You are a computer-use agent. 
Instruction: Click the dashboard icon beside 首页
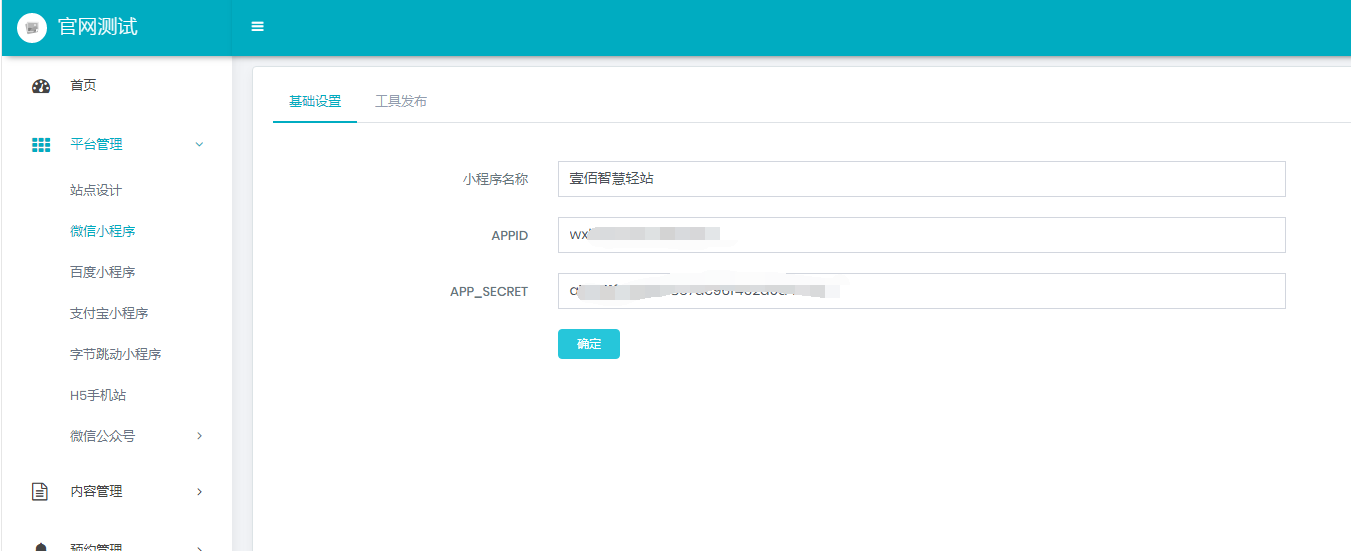coord(41,86)
